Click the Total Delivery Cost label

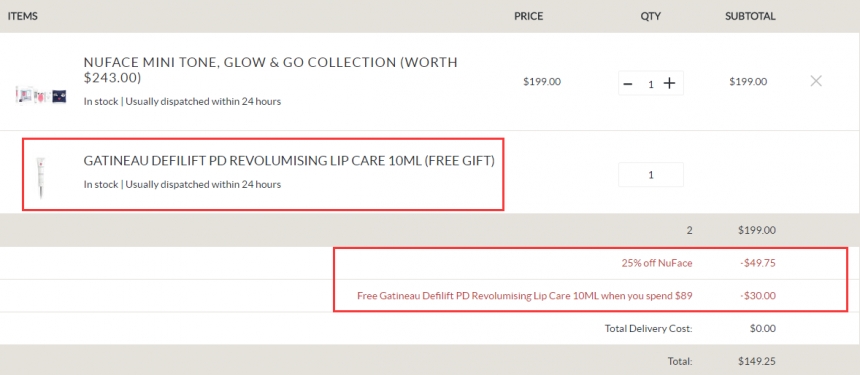tap(649, 329)
